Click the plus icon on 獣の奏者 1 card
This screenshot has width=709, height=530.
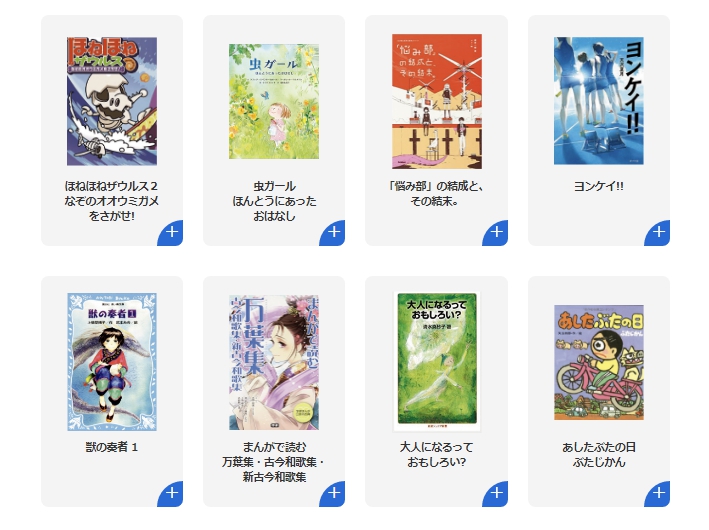pos(170,494)
